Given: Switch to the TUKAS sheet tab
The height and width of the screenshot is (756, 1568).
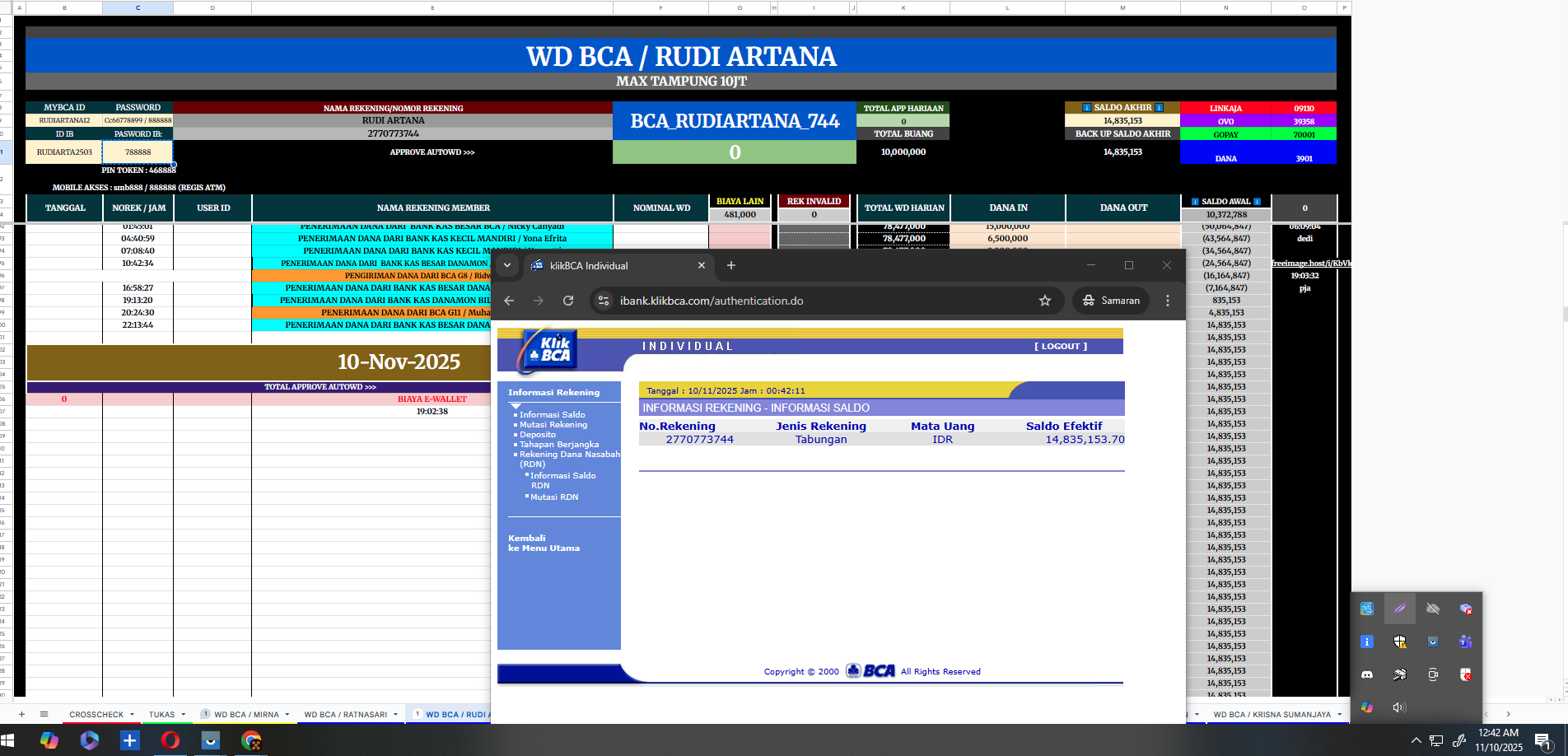Looking at the screenshot, I should pos(161,715).
